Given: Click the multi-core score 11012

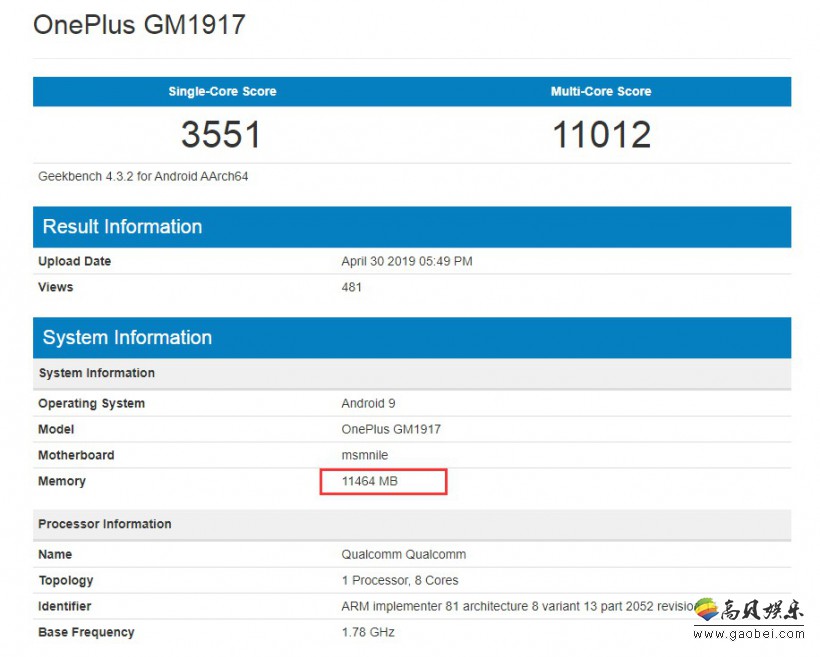Looking at the screenshot, I should [601, 134].
